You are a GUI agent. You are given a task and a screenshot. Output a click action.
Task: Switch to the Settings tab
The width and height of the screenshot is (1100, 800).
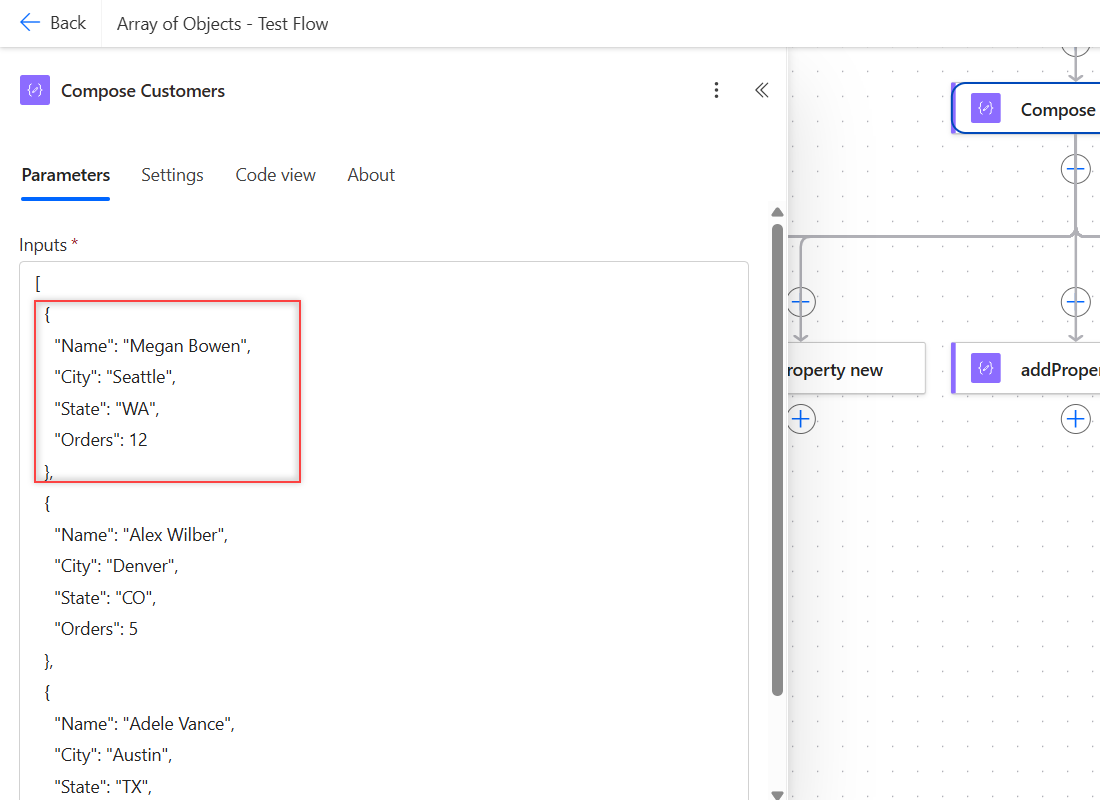pyautogui.click(x=173, y=175)
